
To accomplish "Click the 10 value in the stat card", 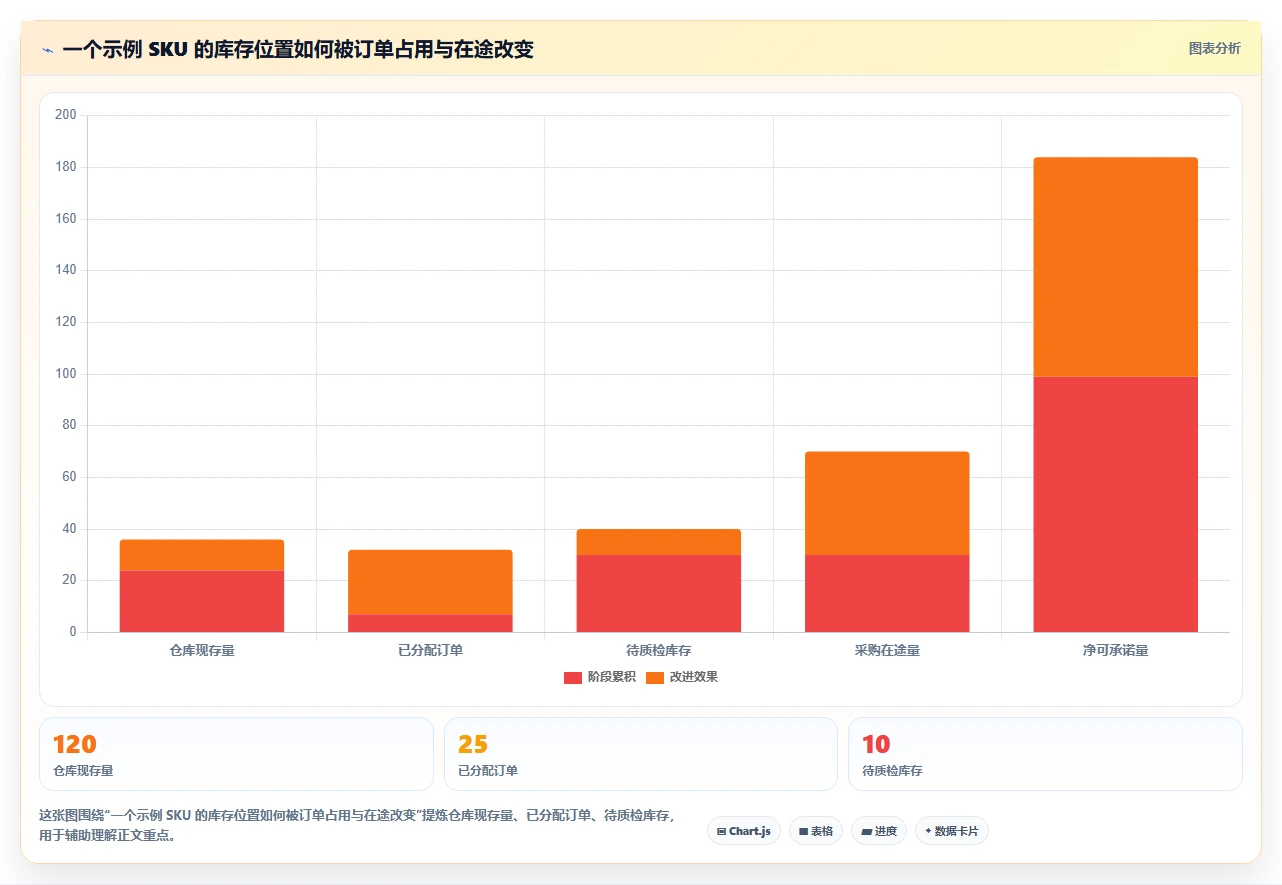I will pyautogui.click(x=876, y=744).
